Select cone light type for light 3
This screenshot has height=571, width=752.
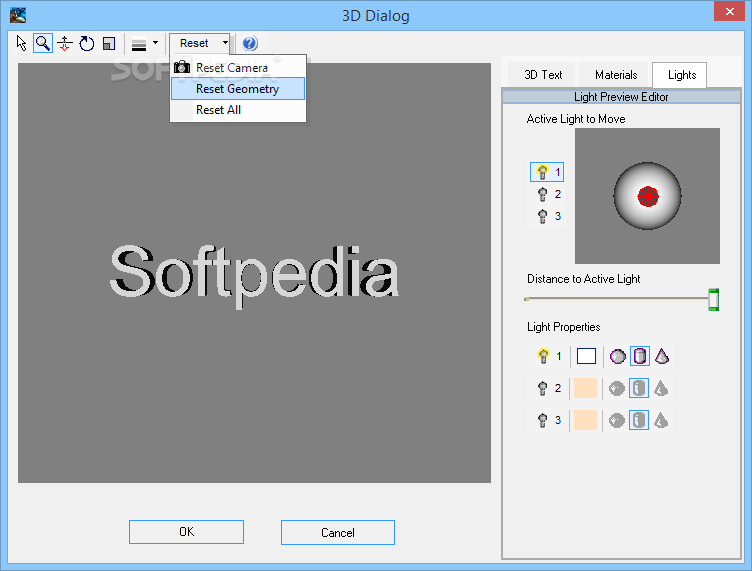(661, 420)
